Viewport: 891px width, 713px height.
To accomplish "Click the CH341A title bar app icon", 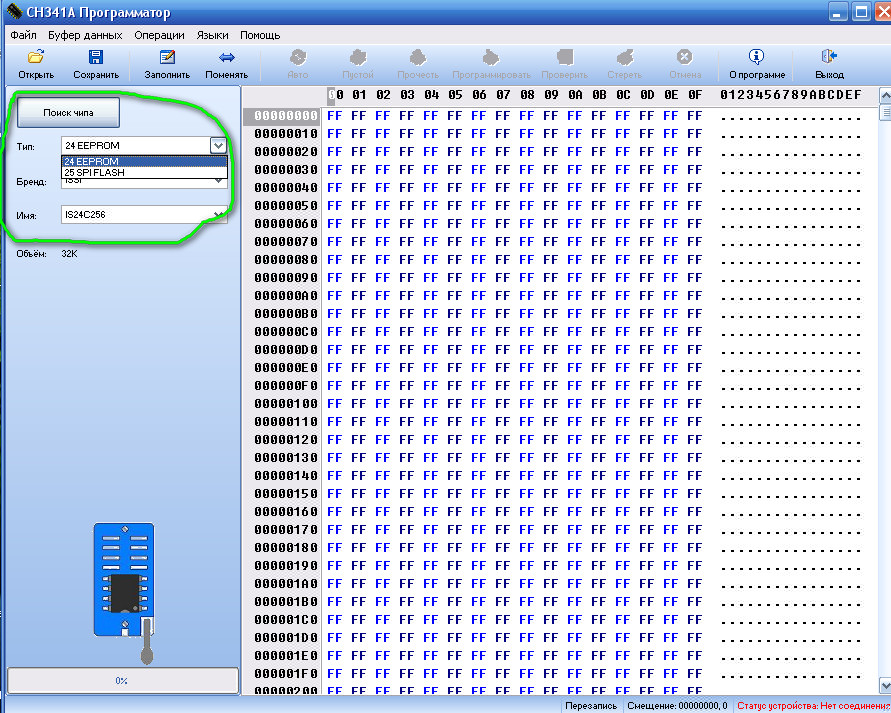I will [x=14, y=11].
